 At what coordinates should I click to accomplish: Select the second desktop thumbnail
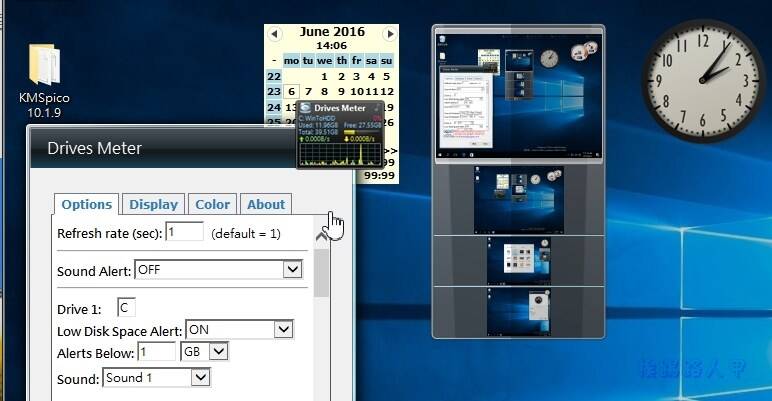[518, 200]
